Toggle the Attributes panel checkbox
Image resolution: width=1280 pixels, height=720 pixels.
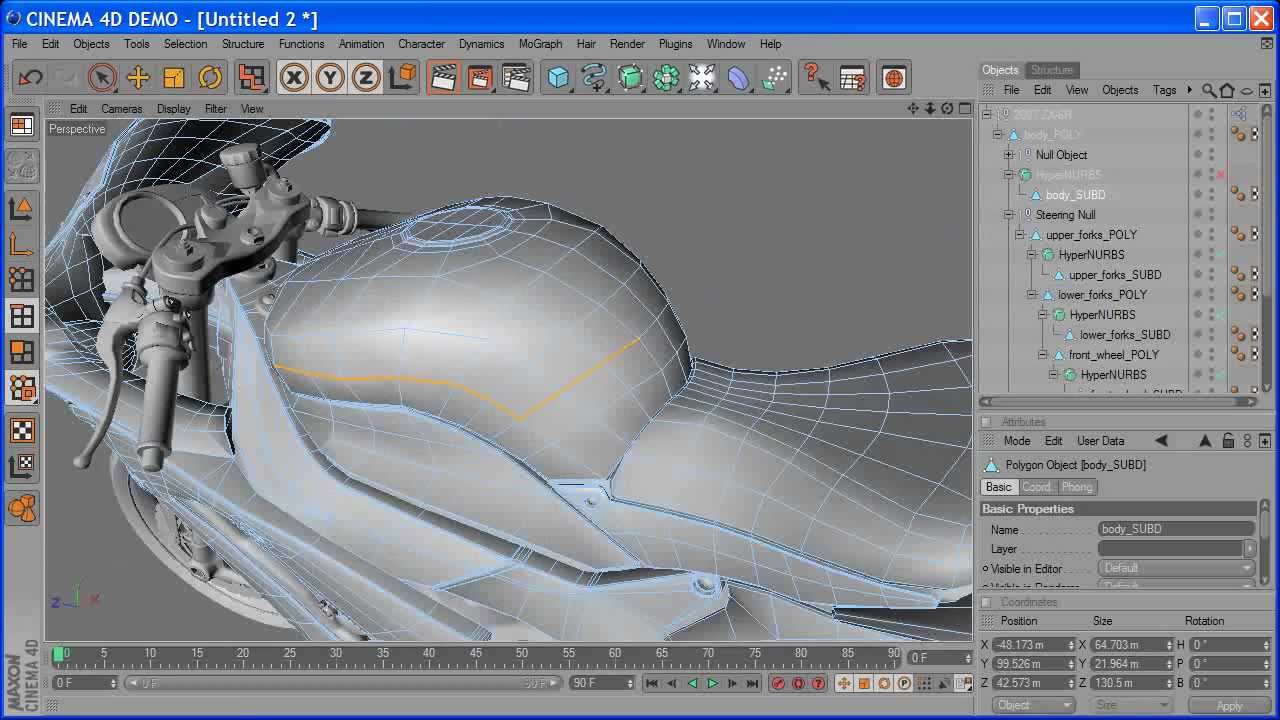point(987,422)
